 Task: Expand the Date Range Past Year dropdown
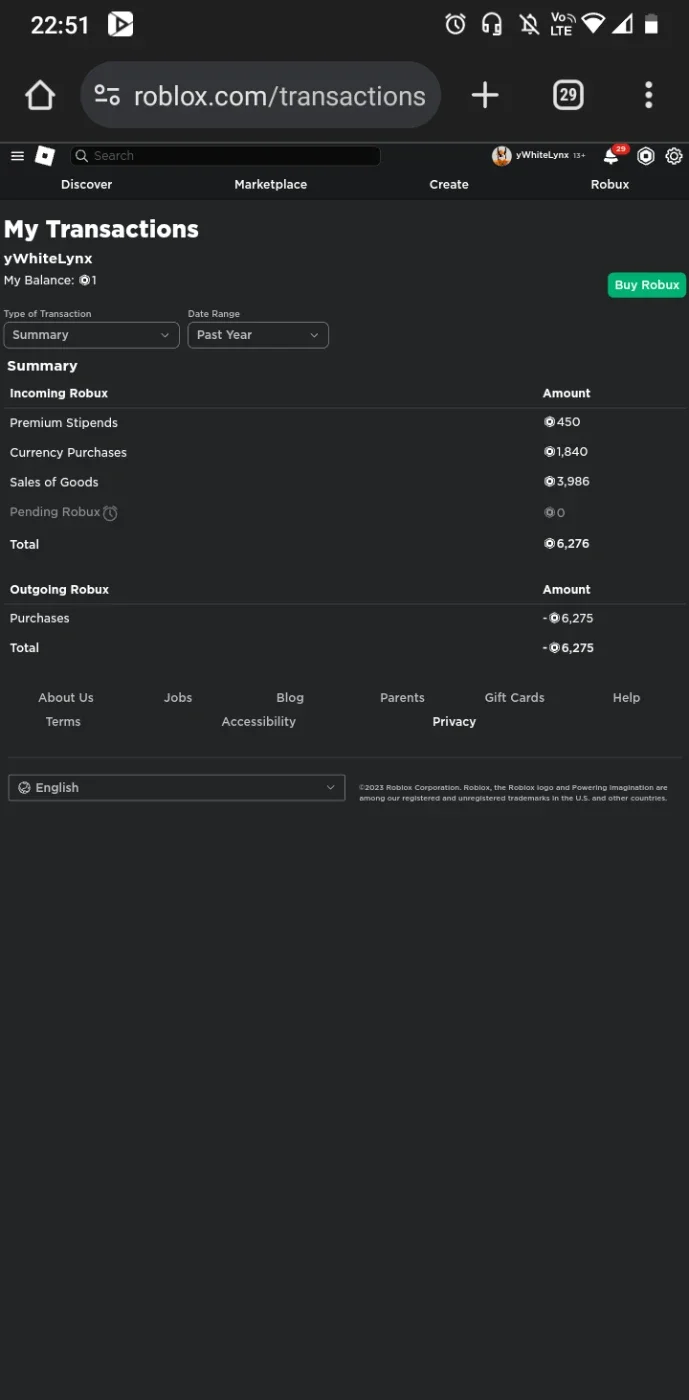258,335
